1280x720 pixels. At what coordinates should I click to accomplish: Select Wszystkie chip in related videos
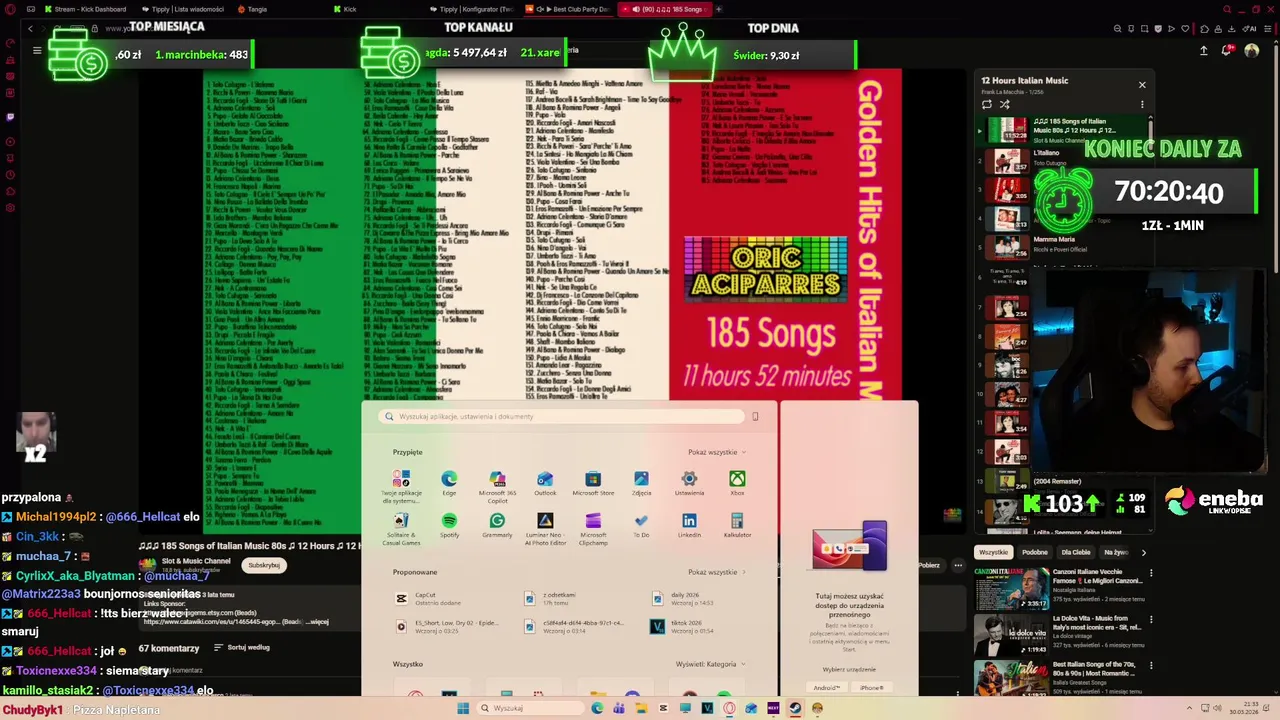[x=994, y=552]
